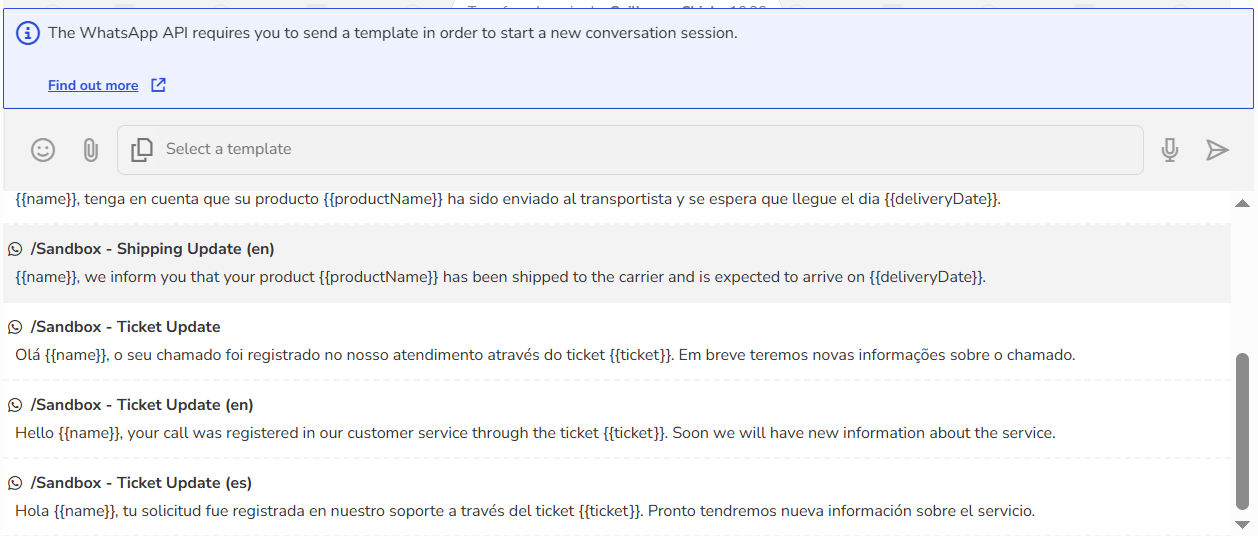Image resolution: width=1258 pixels, height=536 pixels.
Task: Click the send arrow icon
Action: pyautogui.click(x=1217, y=150)
